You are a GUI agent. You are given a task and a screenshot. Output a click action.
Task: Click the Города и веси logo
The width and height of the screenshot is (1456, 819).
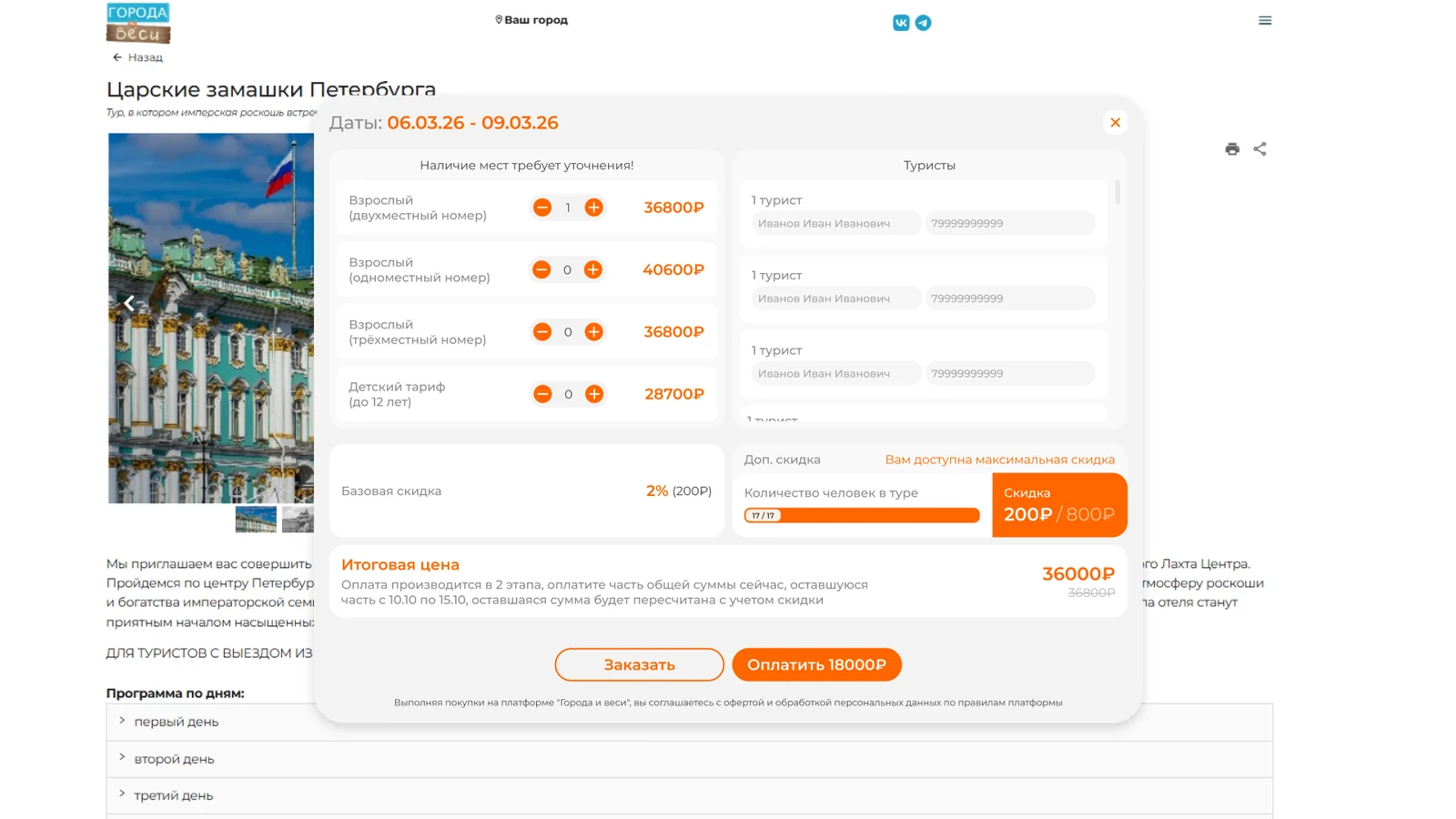138,23
